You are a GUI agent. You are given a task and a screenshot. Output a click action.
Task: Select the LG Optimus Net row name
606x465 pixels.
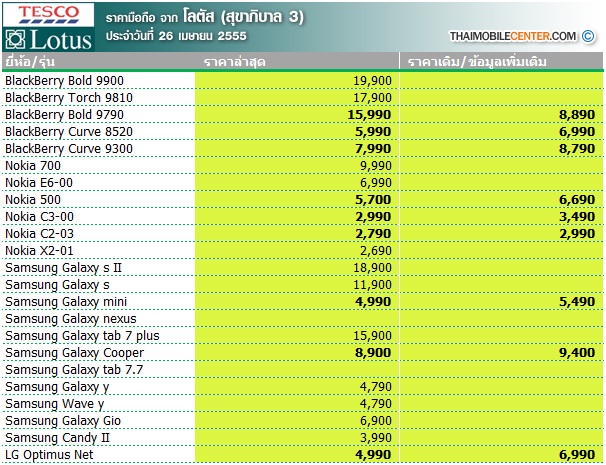pyautogui.click(x=49, y=455)
